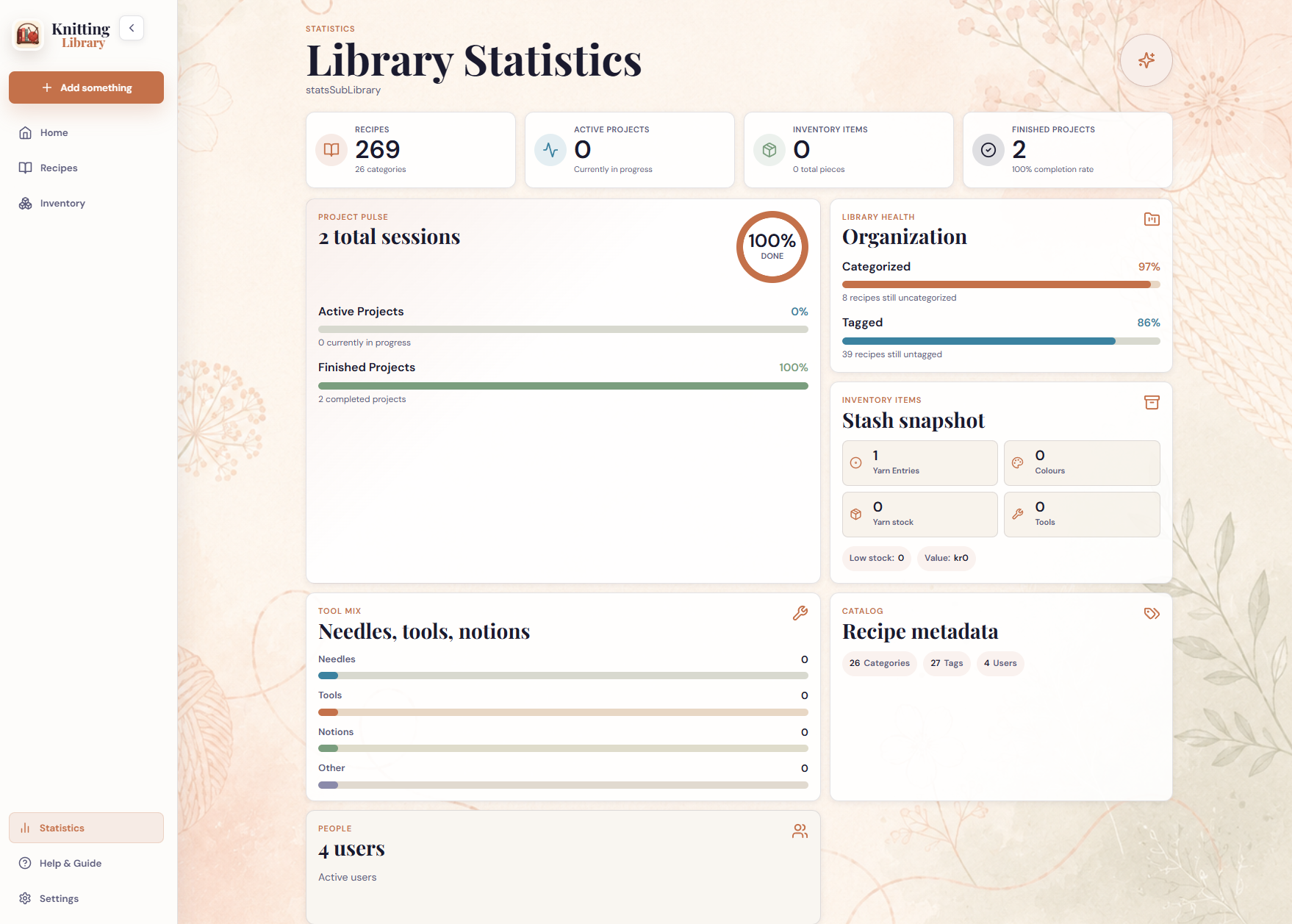
Task: Click the Tools bar in Tool Mix
Action: (x=563, y=712)
